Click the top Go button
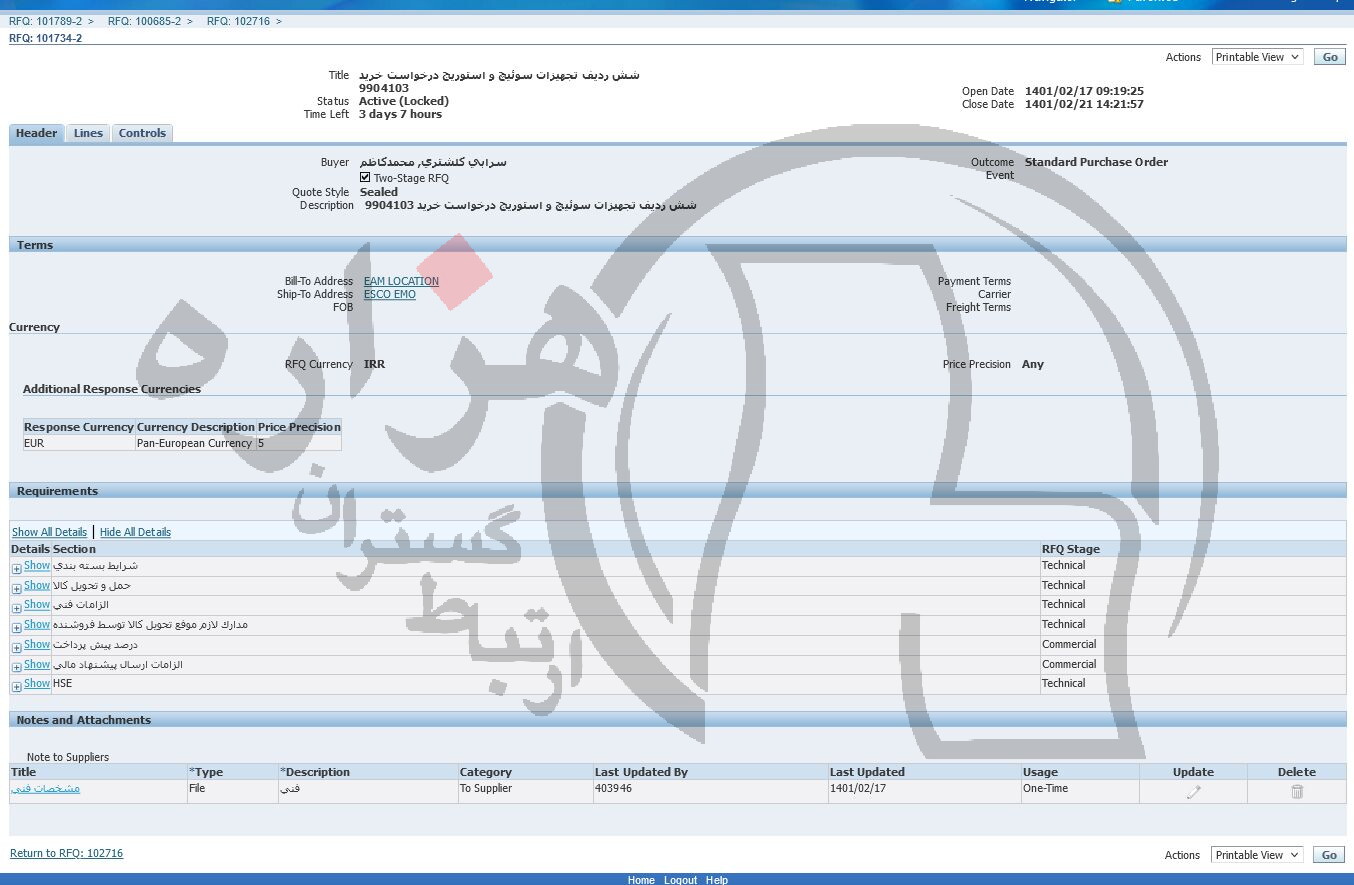 [1330, 57]
